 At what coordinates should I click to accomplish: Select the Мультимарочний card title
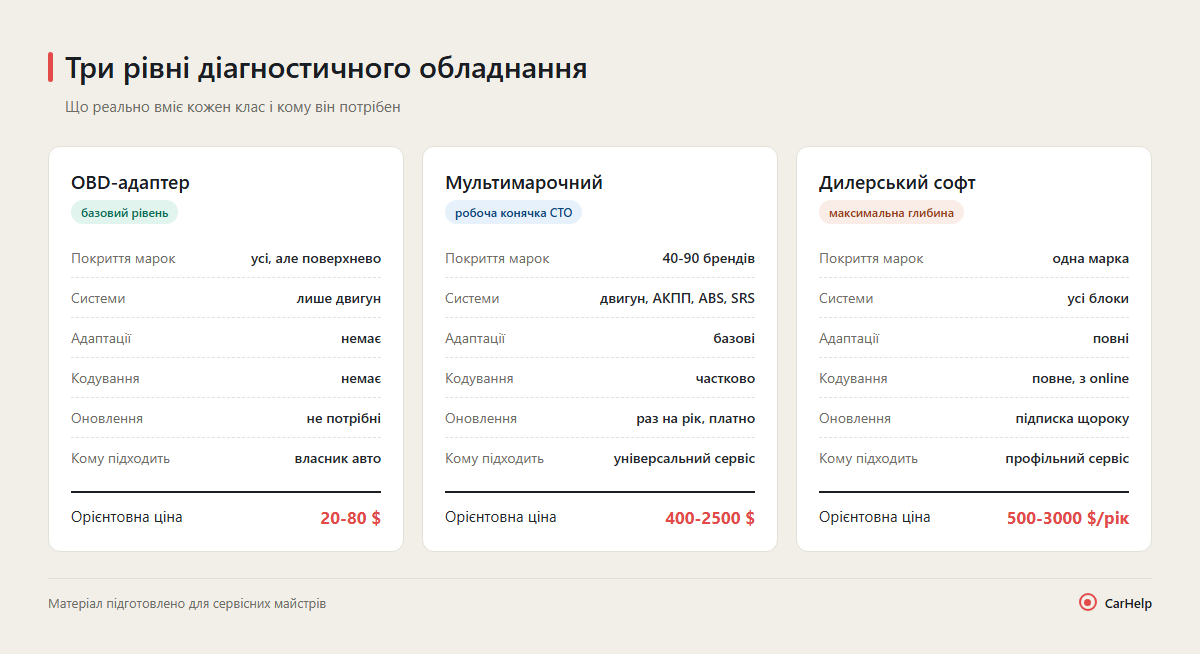524,183
